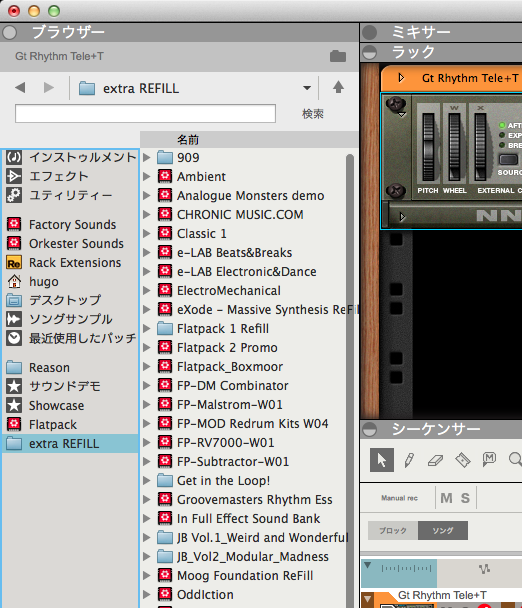Viewport: 522px width, 608px height.
Task: Select the mute tool in sequencer
Action: (x=489, y=459)
